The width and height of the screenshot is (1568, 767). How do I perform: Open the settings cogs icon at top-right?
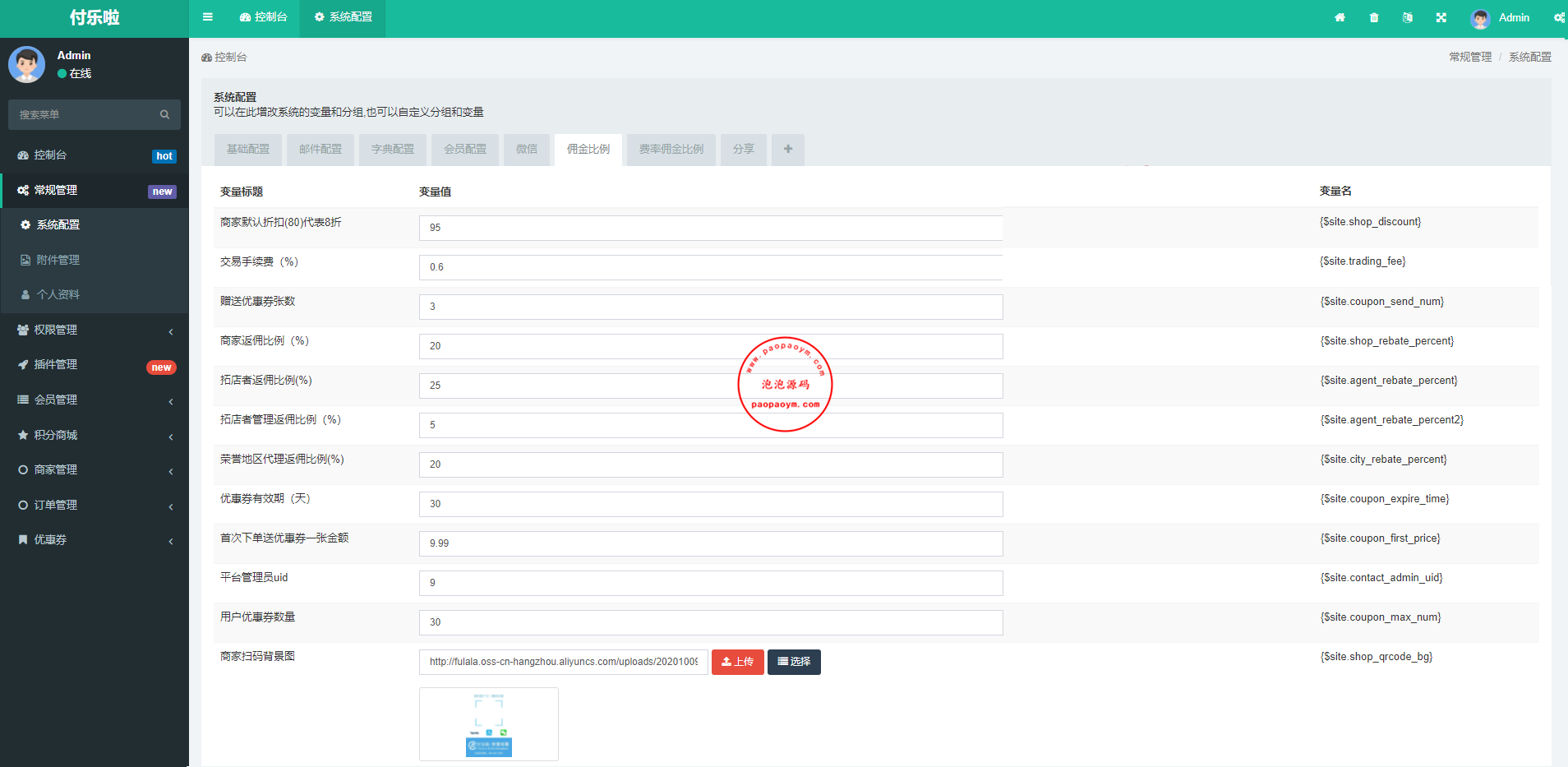point(1559,17)
